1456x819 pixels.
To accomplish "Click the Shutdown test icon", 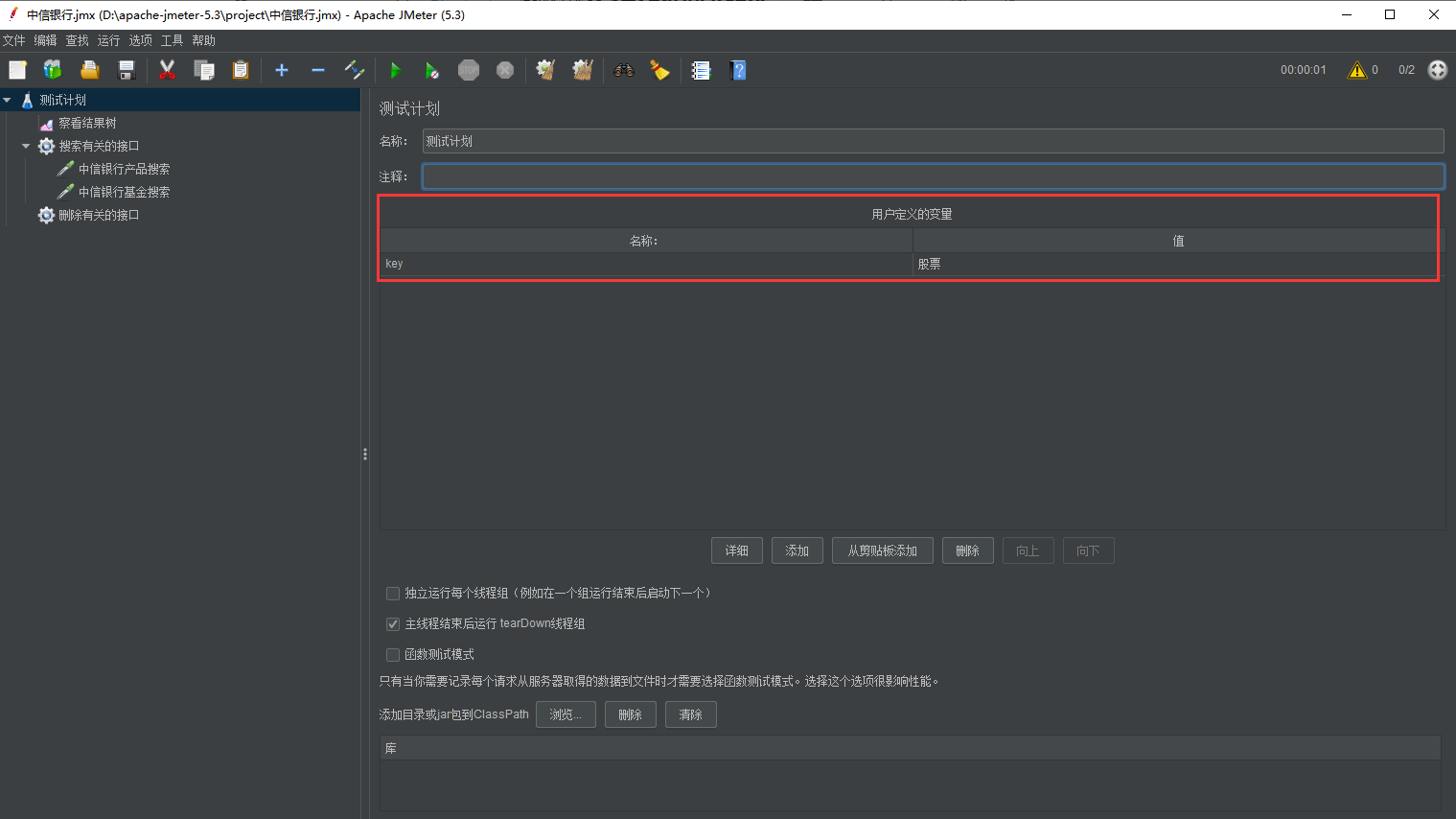I will click(505, 70).
